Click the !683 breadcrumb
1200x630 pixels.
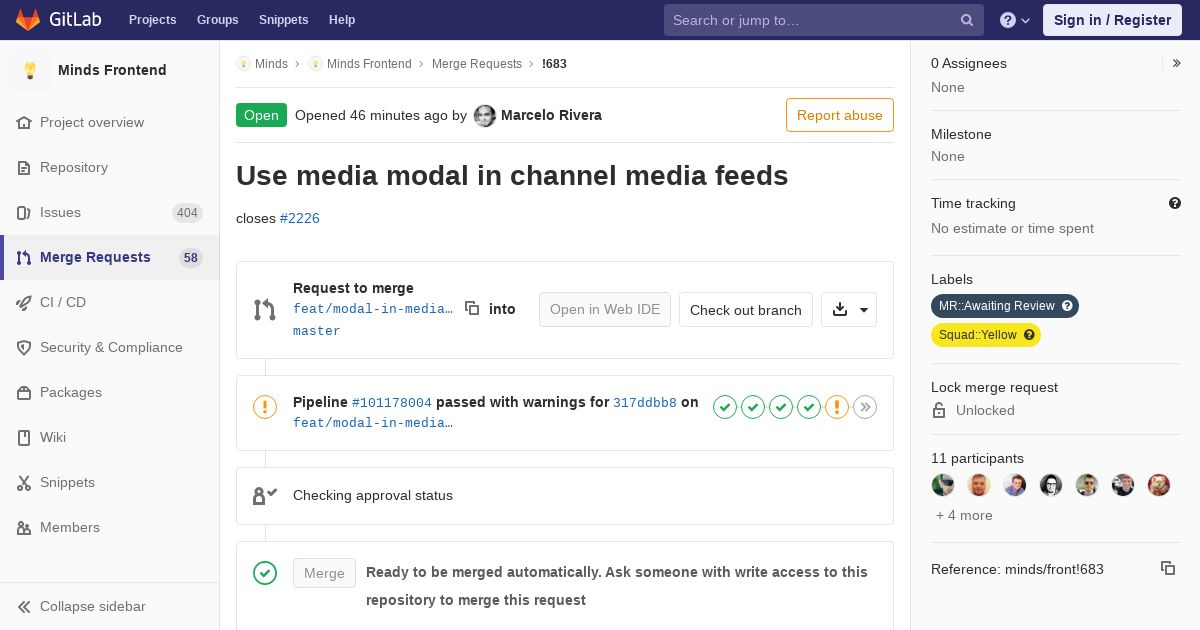554,64
